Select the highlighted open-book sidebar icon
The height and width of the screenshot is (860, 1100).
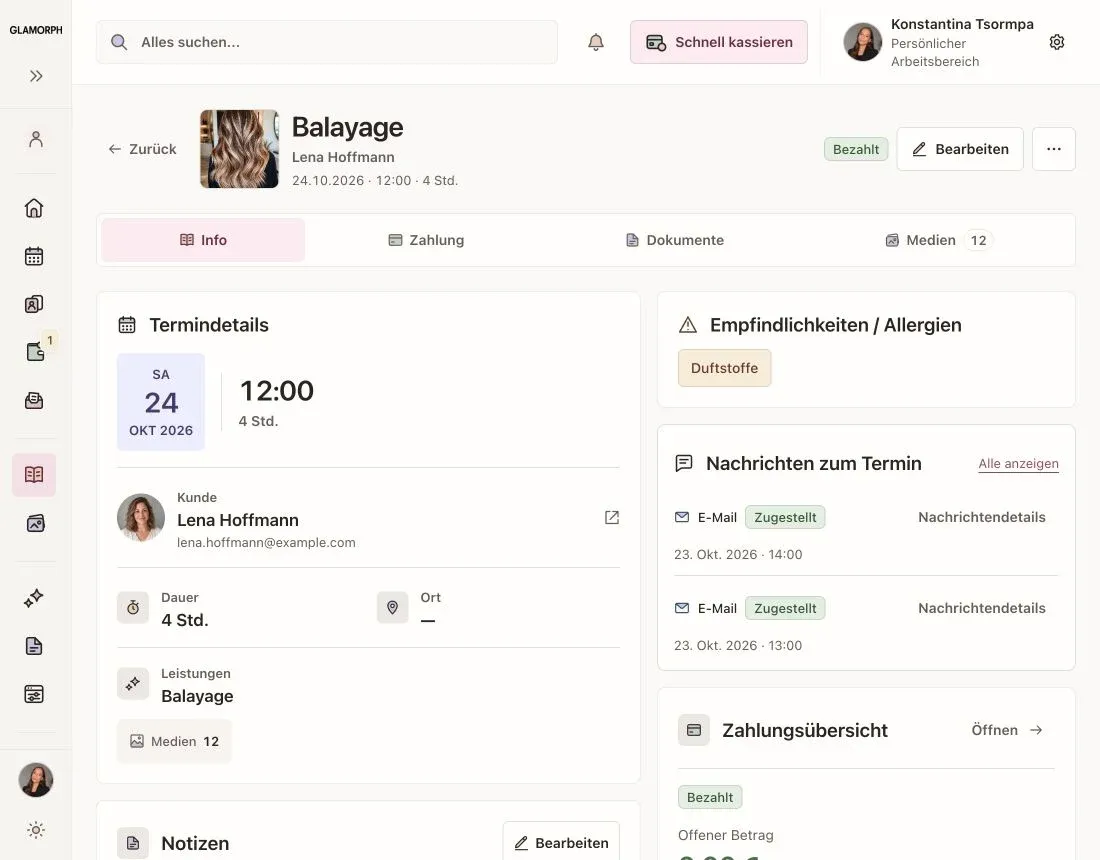click(34, 475)
